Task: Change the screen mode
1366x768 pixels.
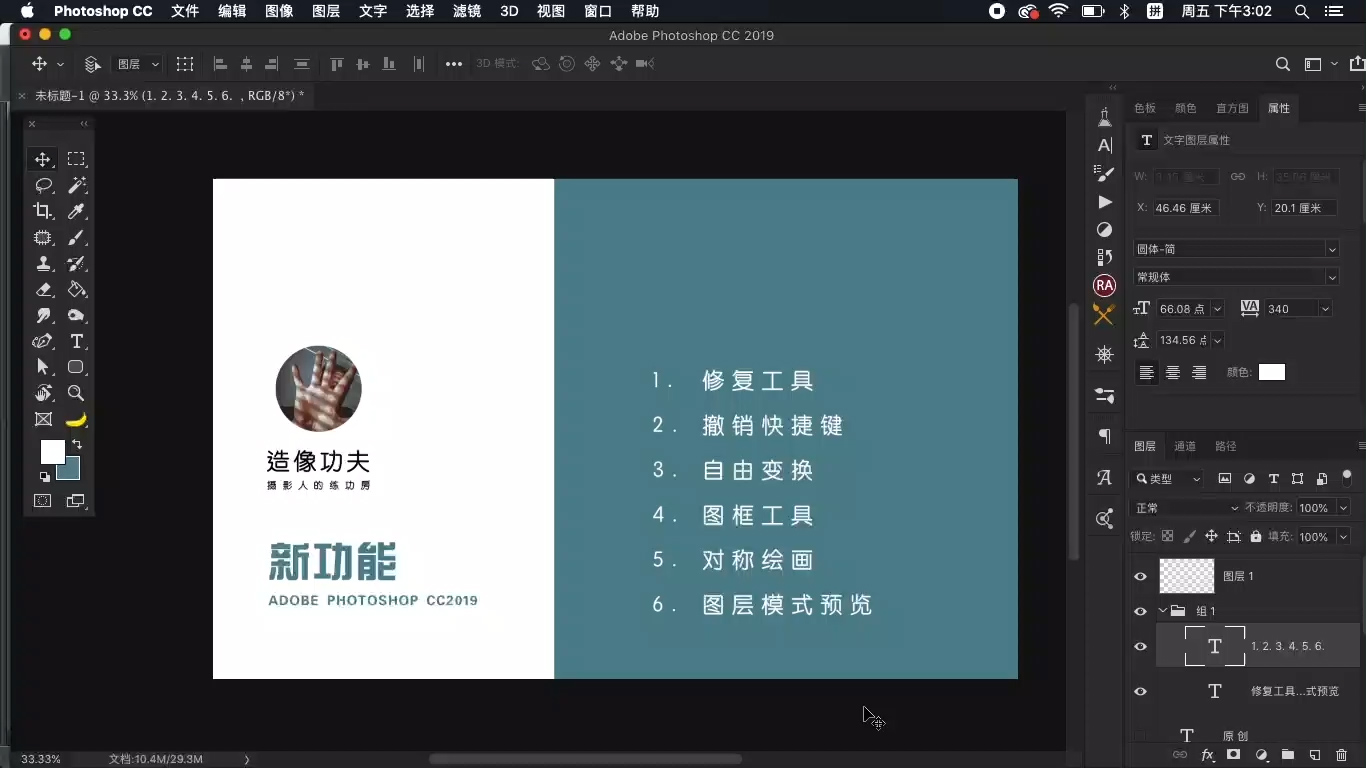Action: click(x=76, y=501)
